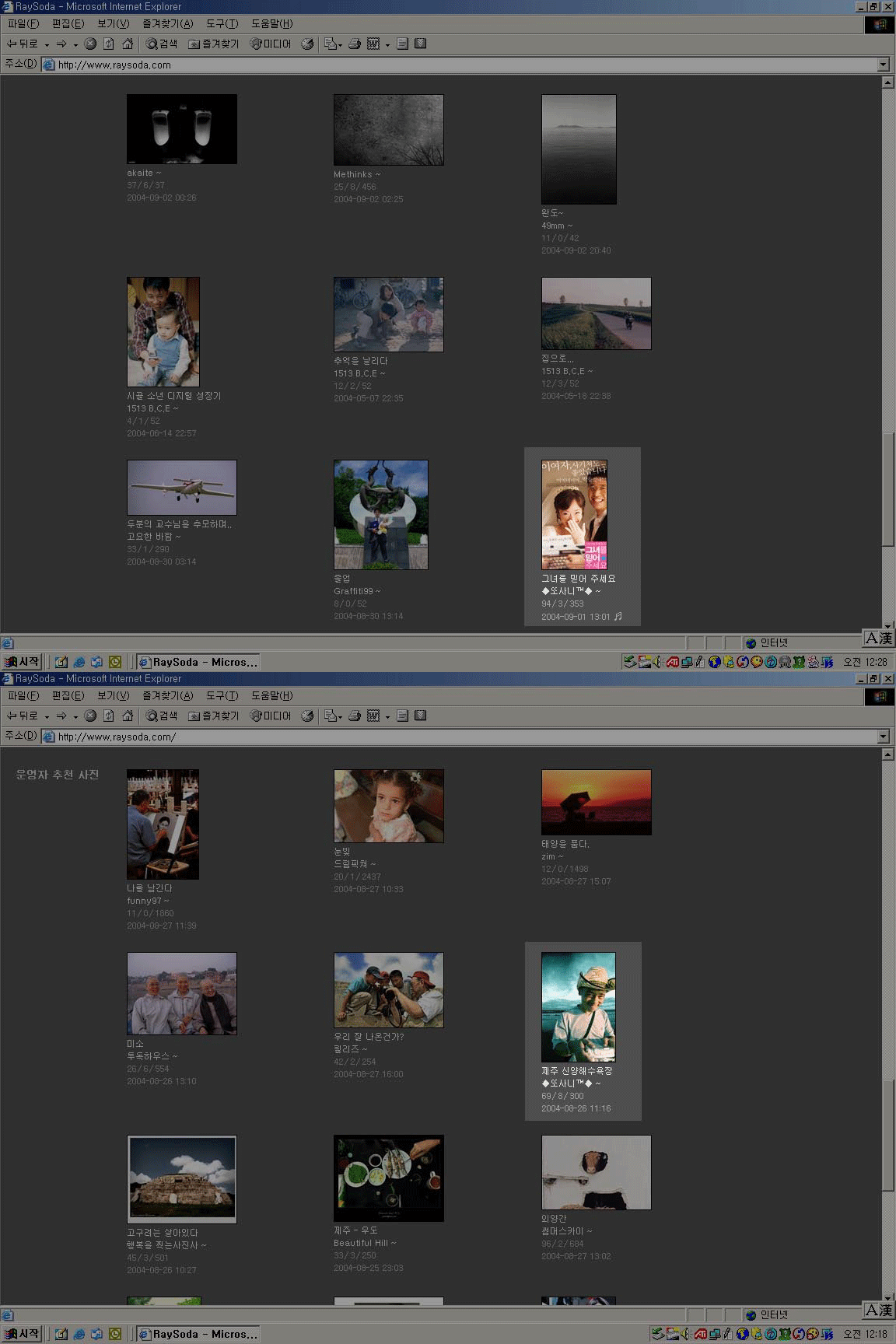Open address bar dropdown in the lower window
The height and width of the screenshot is (1344, 896).
[883, 737]
